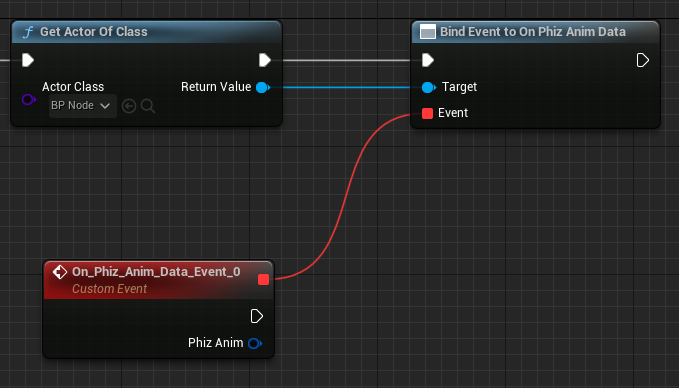Image resolution: width=679 pixels, height=388 pixels.
Task: Click the Bind Event exec output pin
Action: (643, 60)
